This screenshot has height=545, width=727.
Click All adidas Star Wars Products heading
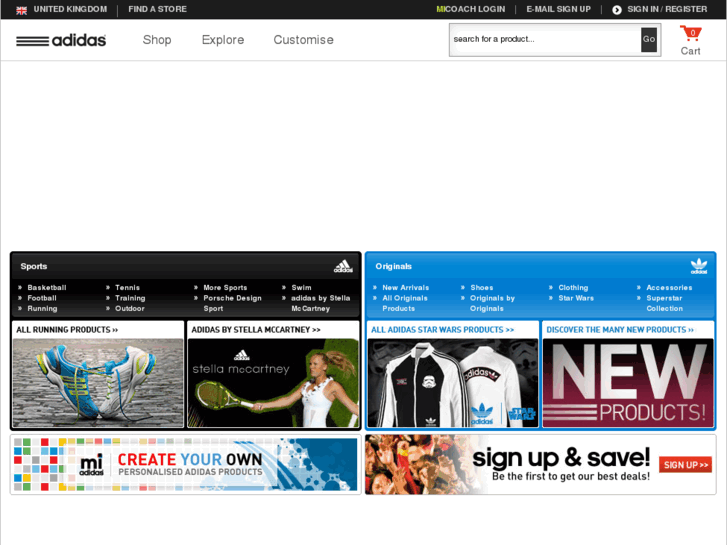point(442,330)
